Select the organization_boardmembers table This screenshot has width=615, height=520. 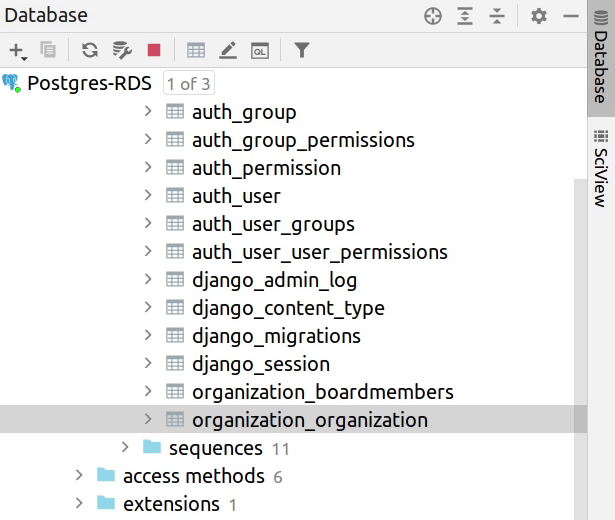click(x=322, y=392)
